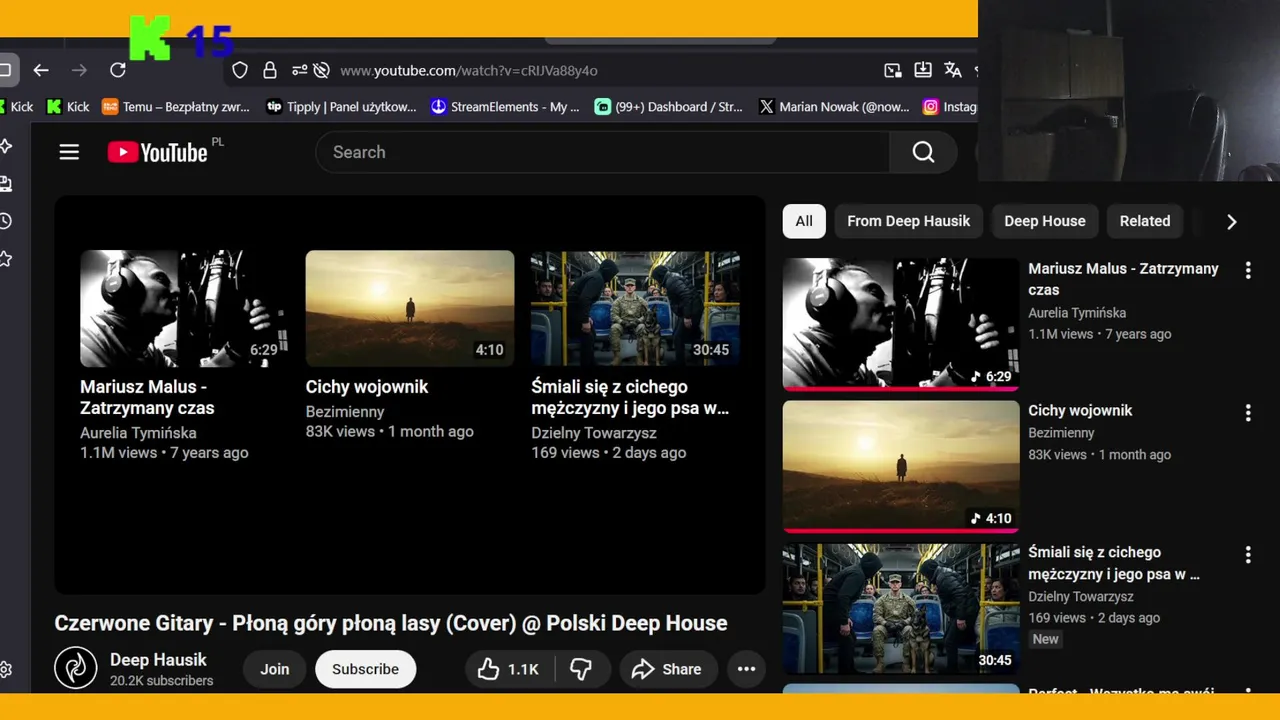
Task: Open more actions three-dot button
Action: click(x=746, y=669)
